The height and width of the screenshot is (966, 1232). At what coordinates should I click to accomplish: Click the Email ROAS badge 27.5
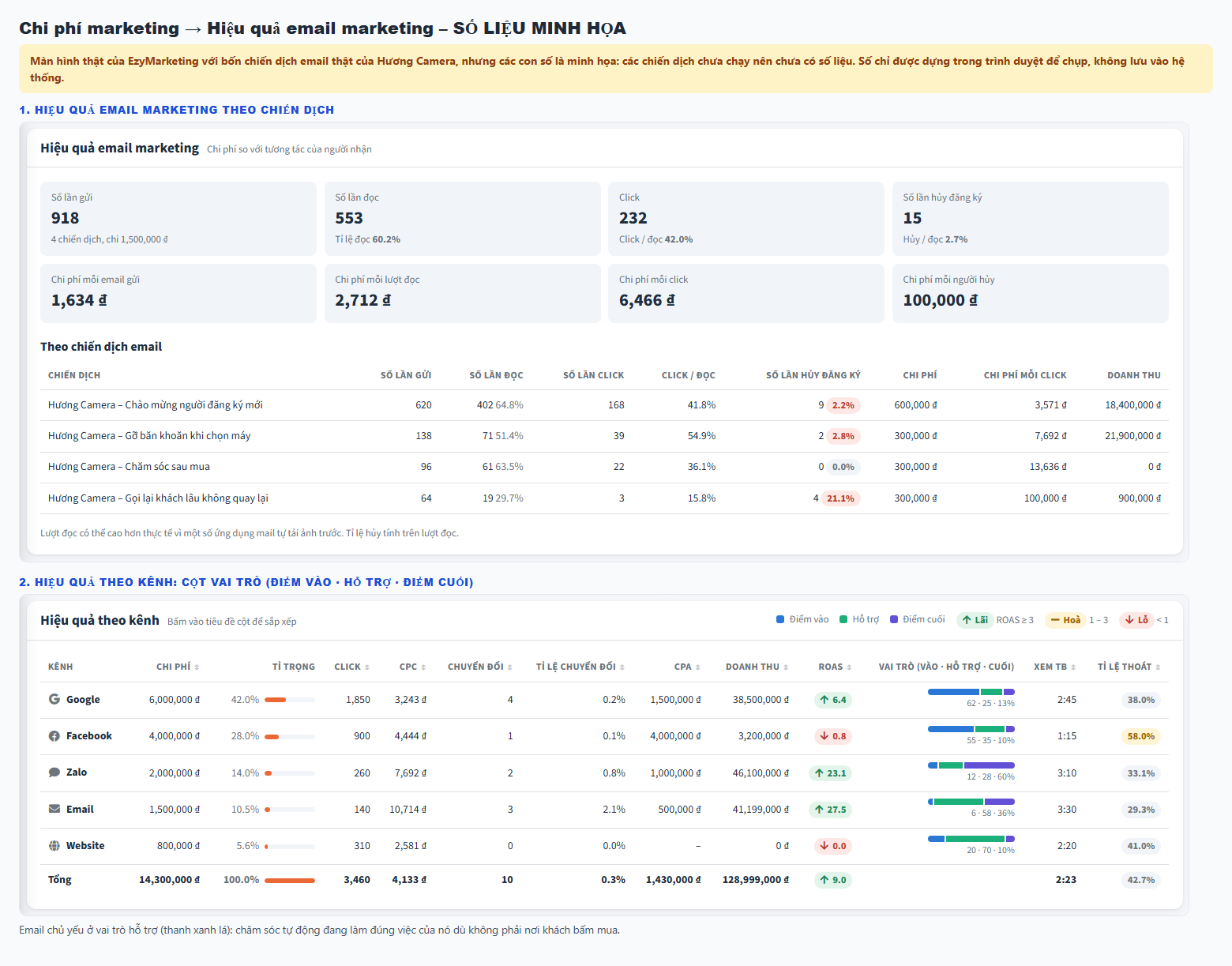830,810
